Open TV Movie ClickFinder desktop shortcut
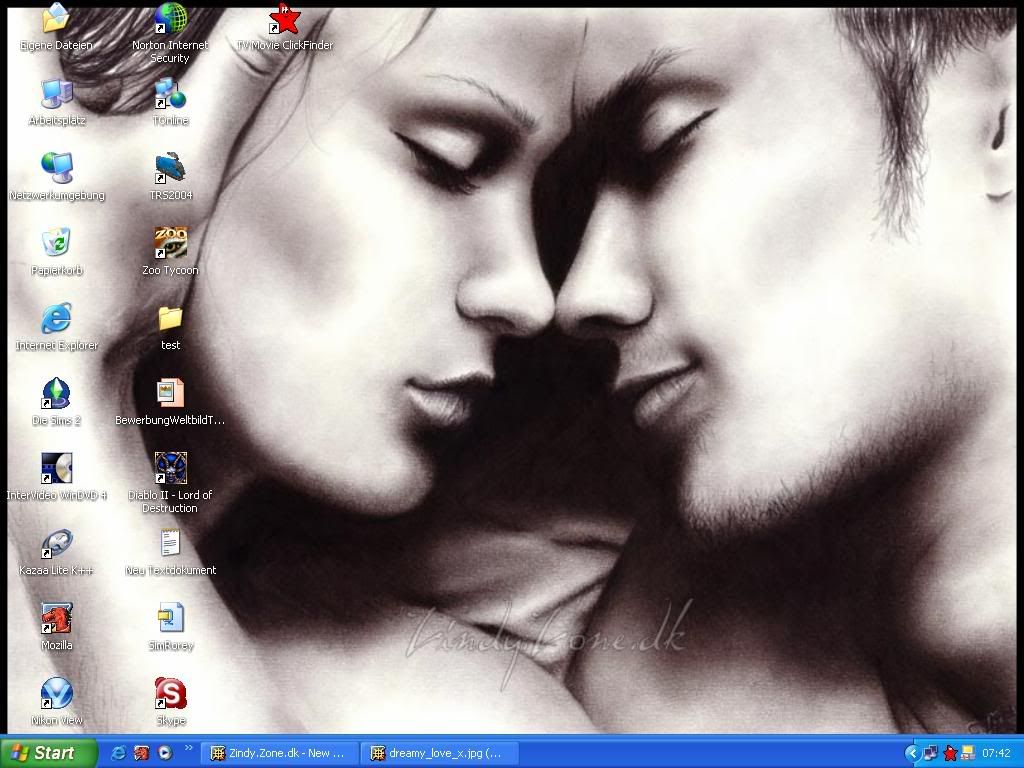Screen dimensions: 1024x768 point(285,20)
